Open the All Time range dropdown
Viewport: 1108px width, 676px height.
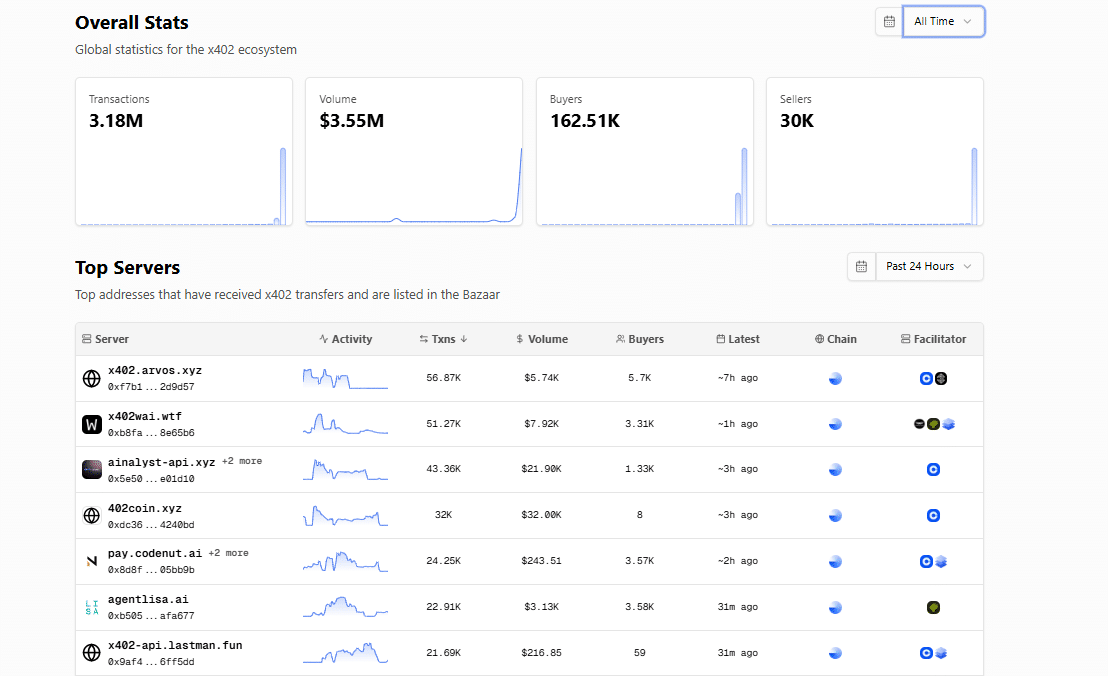[943, 22]
